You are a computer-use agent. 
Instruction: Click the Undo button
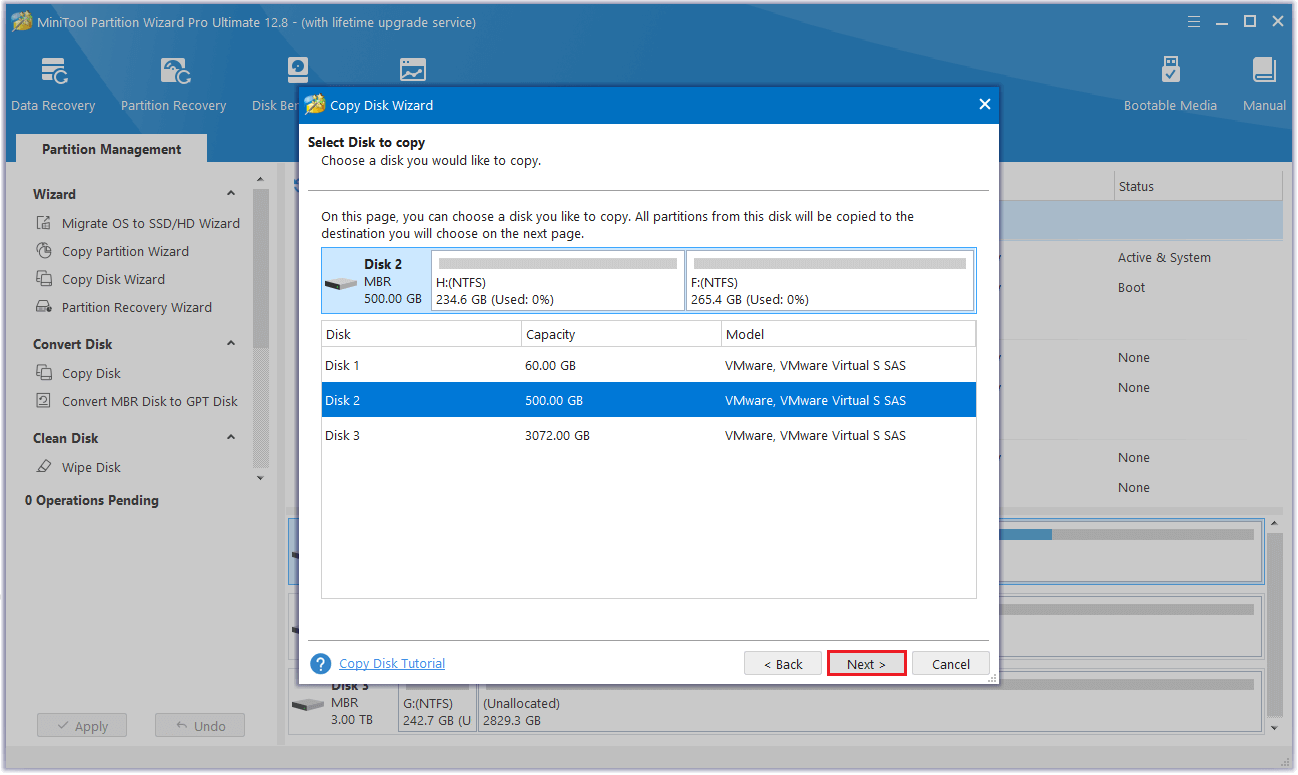(x=200, y=726)
